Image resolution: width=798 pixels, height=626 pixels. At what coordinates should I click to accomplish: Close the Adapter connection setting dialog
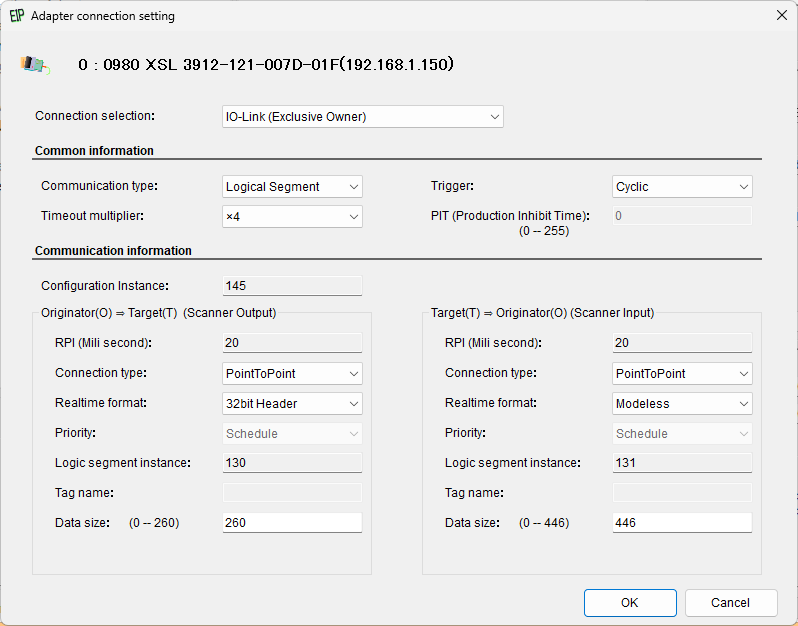[782, 15]
